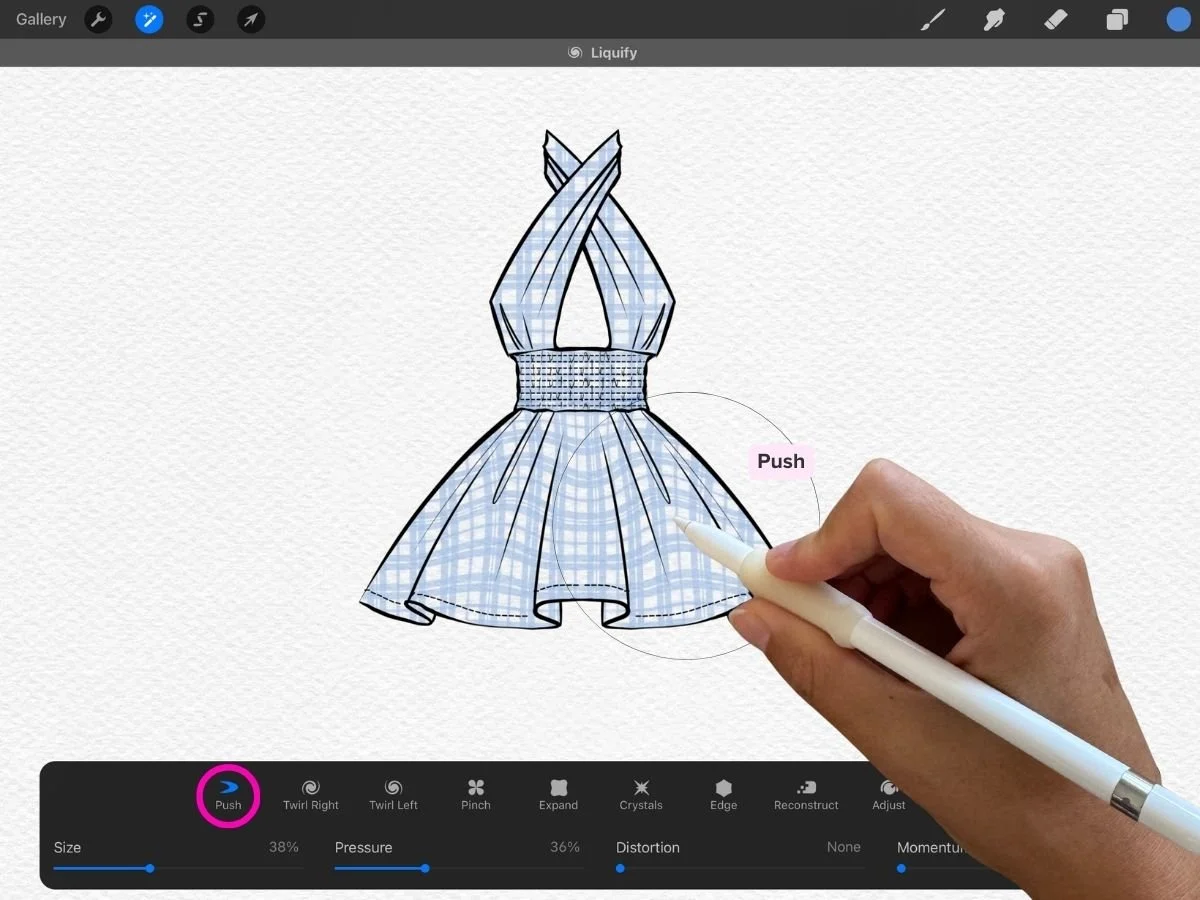Enable the Crystals liquify mode

pyautogui.click(x=641, y=793)
